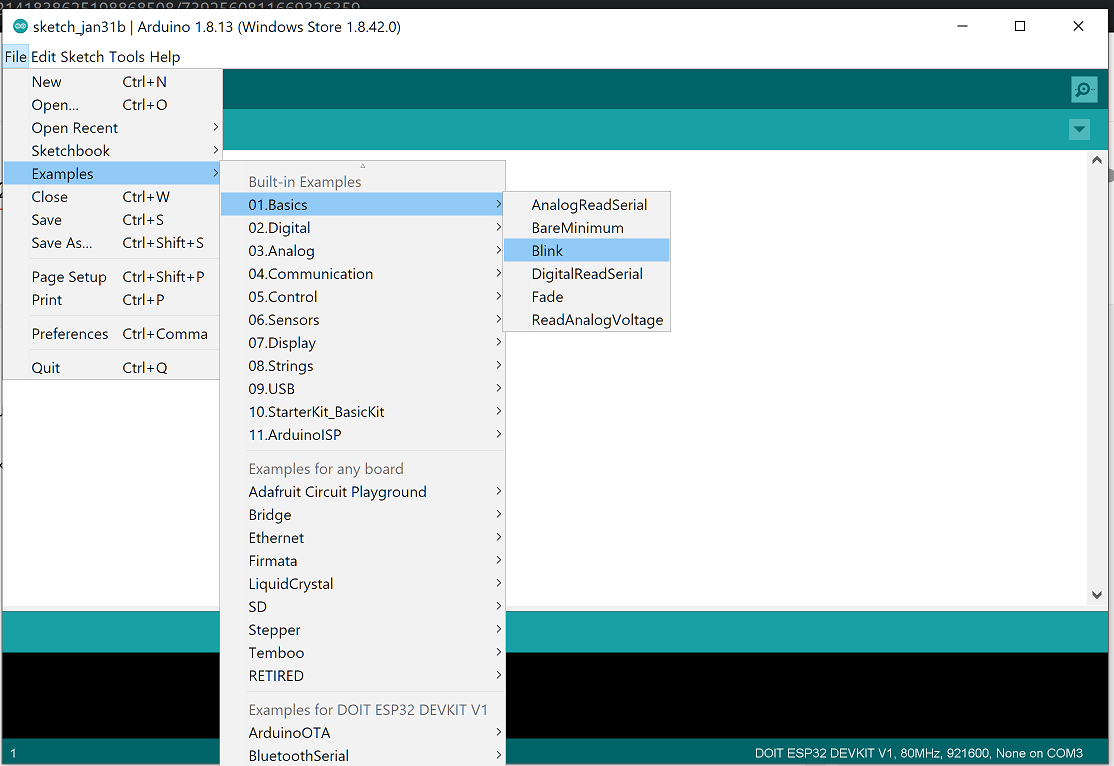Click the line number 1 in status bar
Screen dimensions: 1114x766
(13, 753)
